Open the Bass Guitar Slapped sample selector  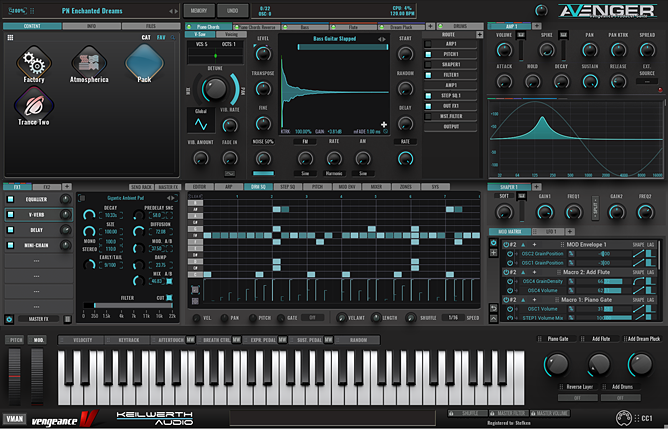pyautogui.click(x=334, y=39)
